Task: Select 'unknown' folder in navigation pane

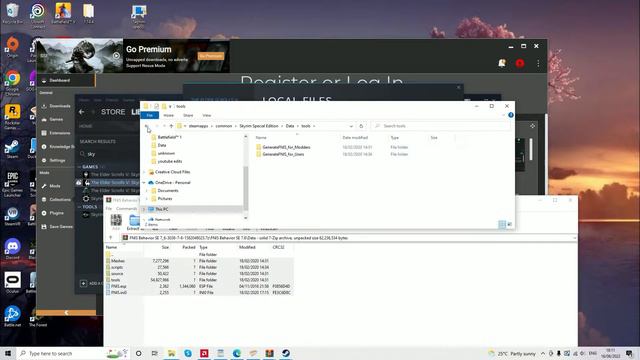Action: pos(163,153)
